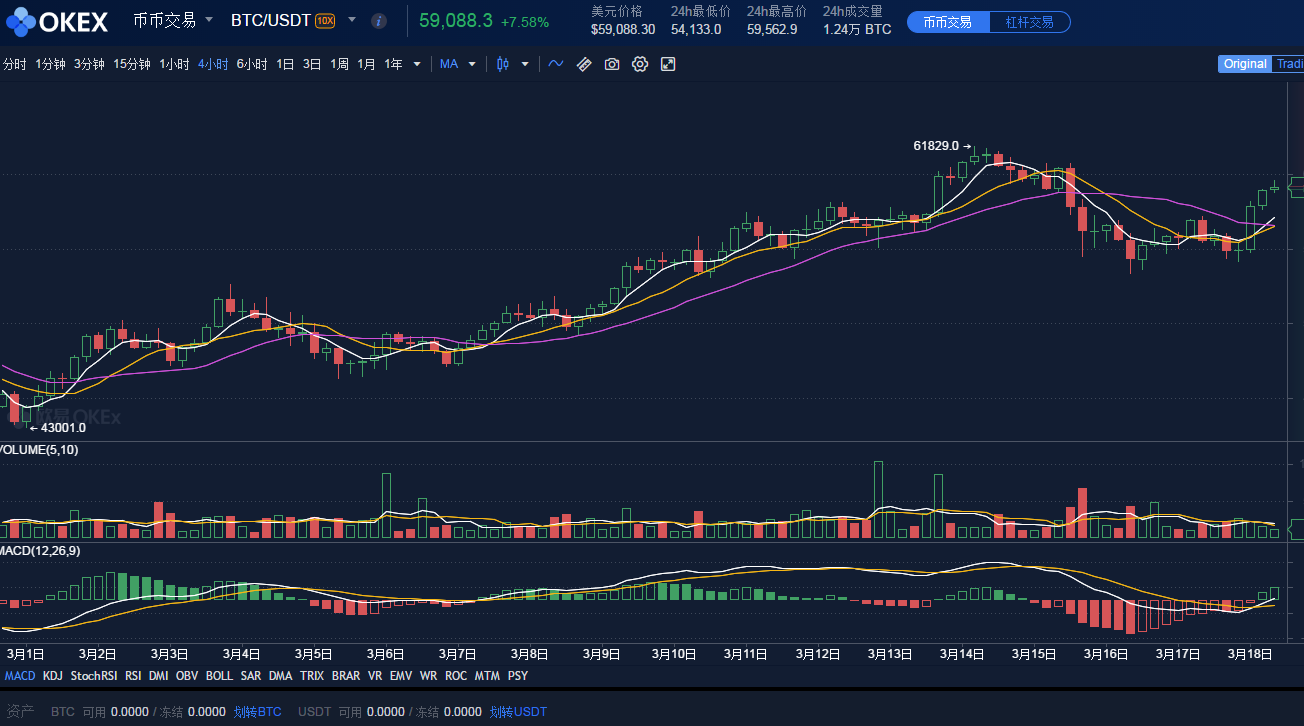This screenshot has height=726, width=1304.
Task: Take a chart snapshot with camera icon
Action: (612, 64)
